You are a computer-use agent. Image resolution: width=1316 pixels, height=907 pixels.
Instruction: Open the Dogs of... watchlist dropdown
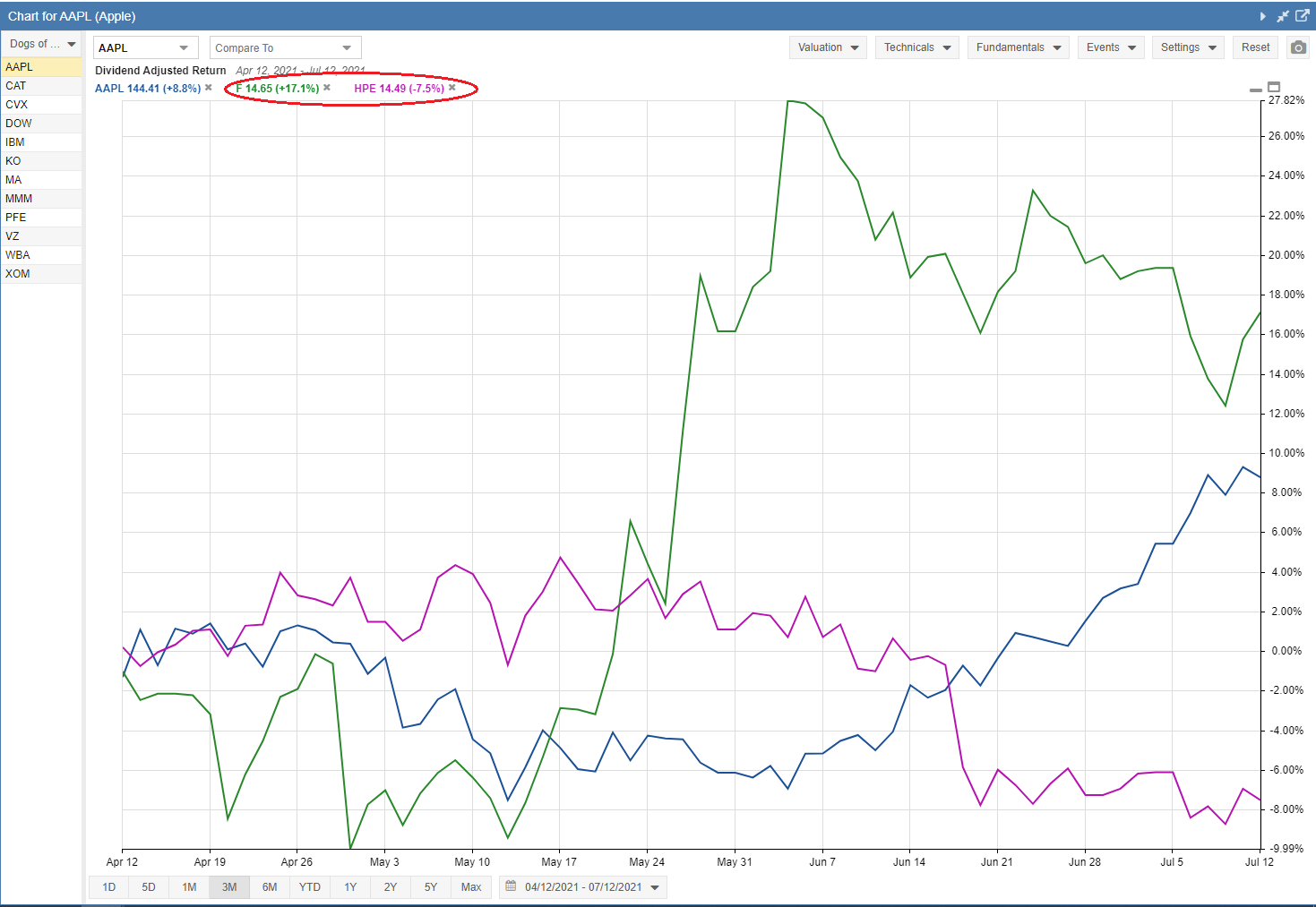coord(42,44)
